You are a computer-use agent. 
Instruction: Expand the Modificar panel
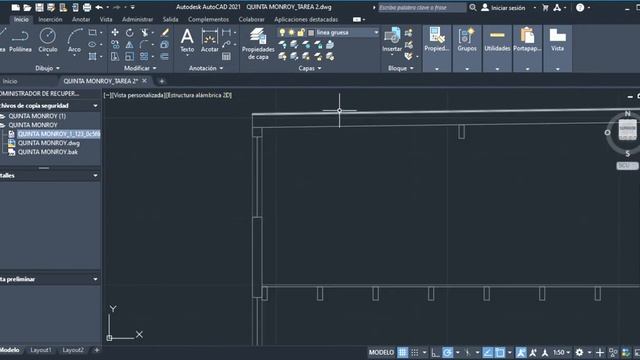click(x=140, y=68)
